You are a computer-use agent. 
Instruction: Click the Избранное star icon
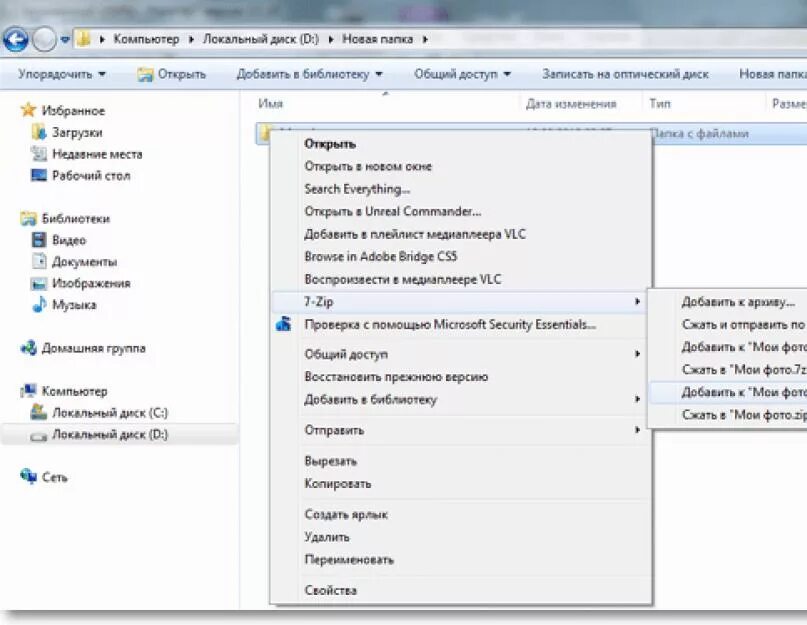point(28,110)
